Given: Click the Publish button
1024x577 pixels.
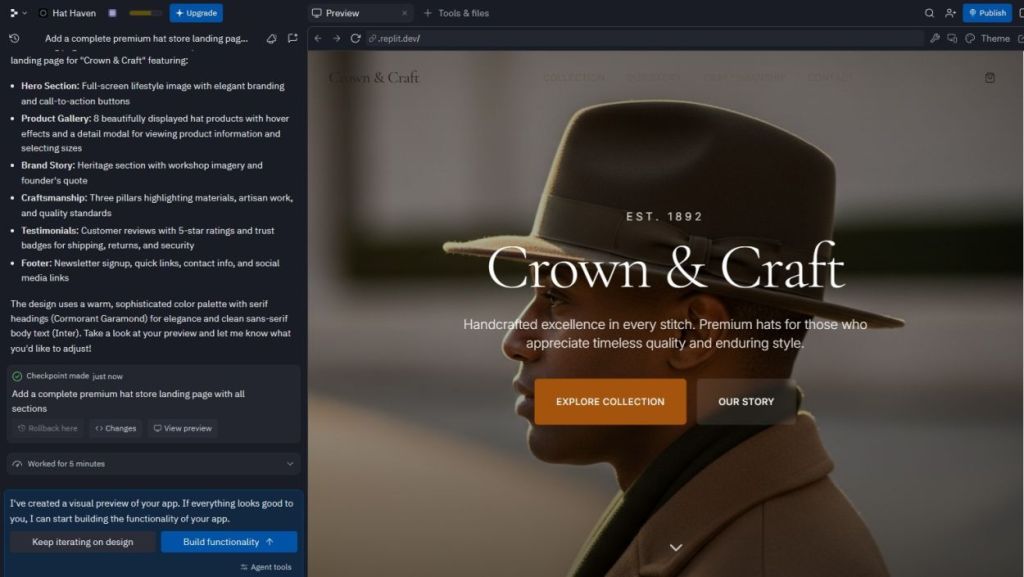Looking at the screenshot, I should click(x=986, y=13).
